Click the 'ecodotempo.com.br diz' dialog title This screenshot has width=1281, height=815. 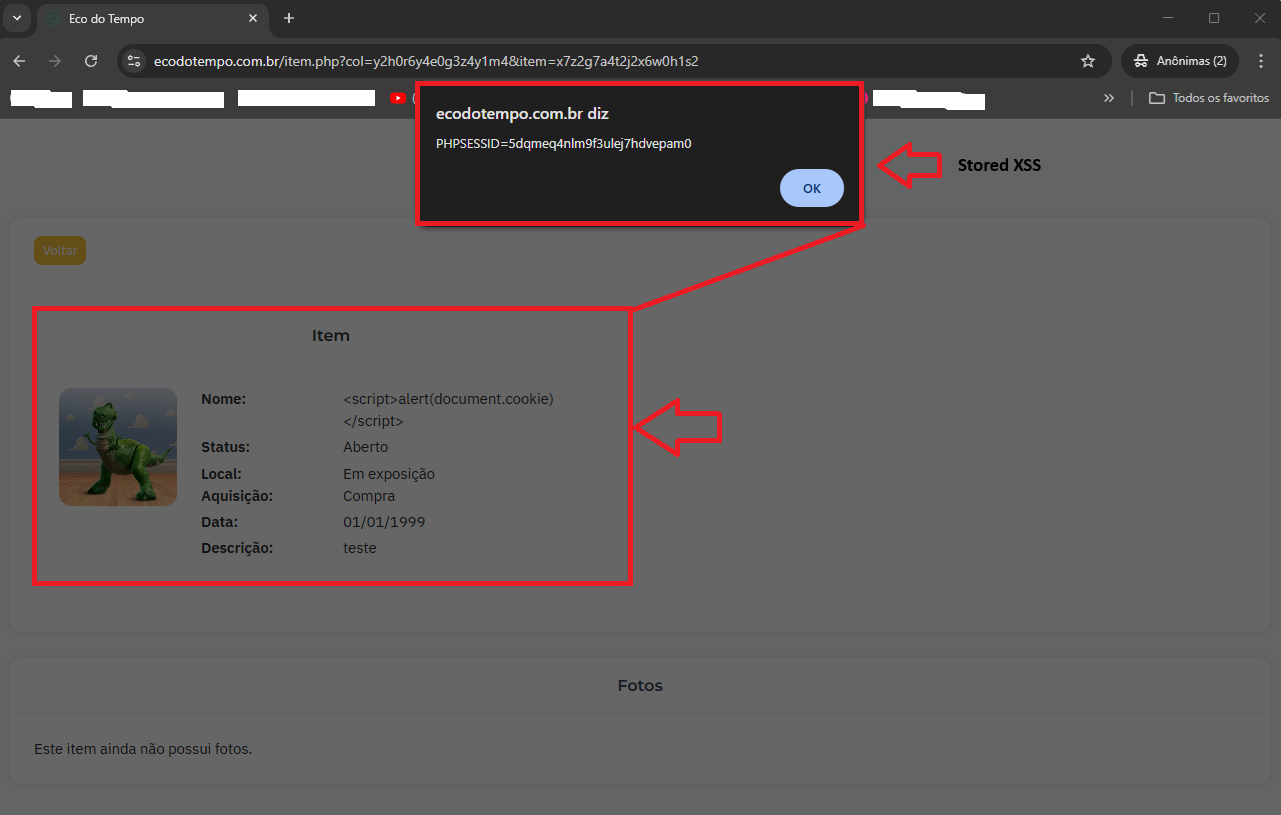click(522, 114)
